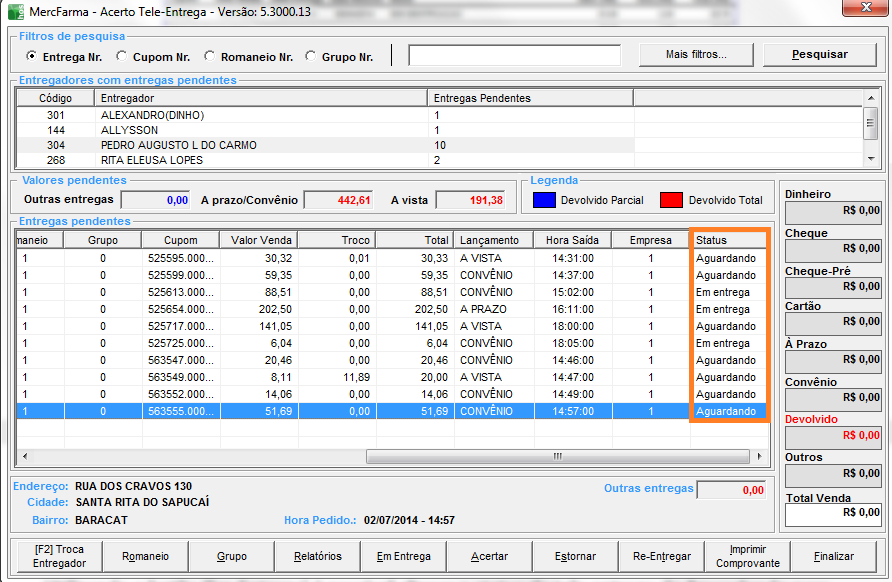Select the Entrega Nr. radio option
892x582 pixels.
[x=31, y=57]
